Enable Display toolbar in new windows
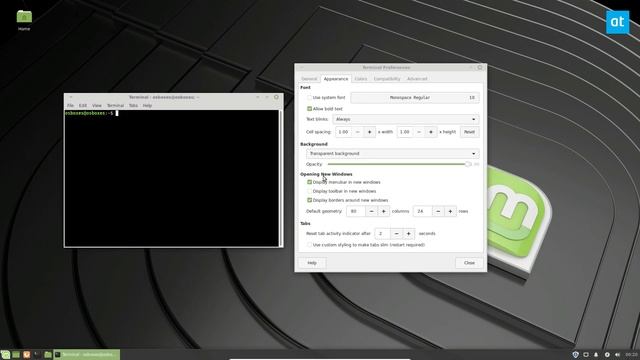The width and height of the screenshot is (640, 360). [309, 191]
